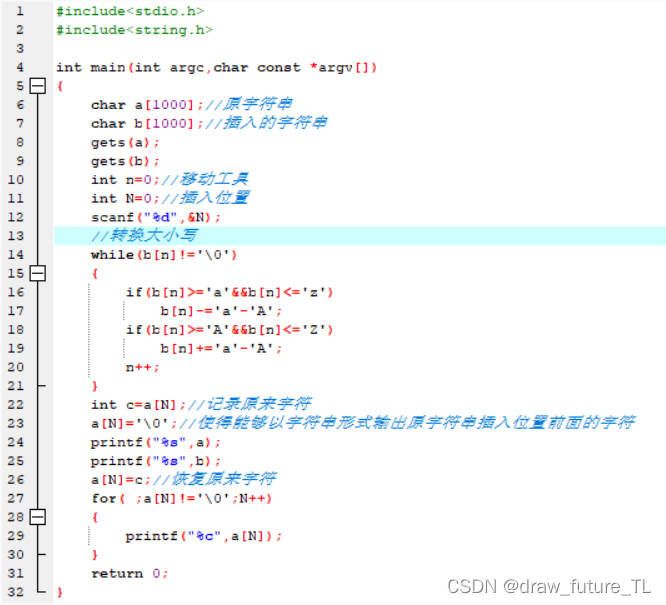Click the comment //原字符串
666x605 pixels.
(248, 104)
